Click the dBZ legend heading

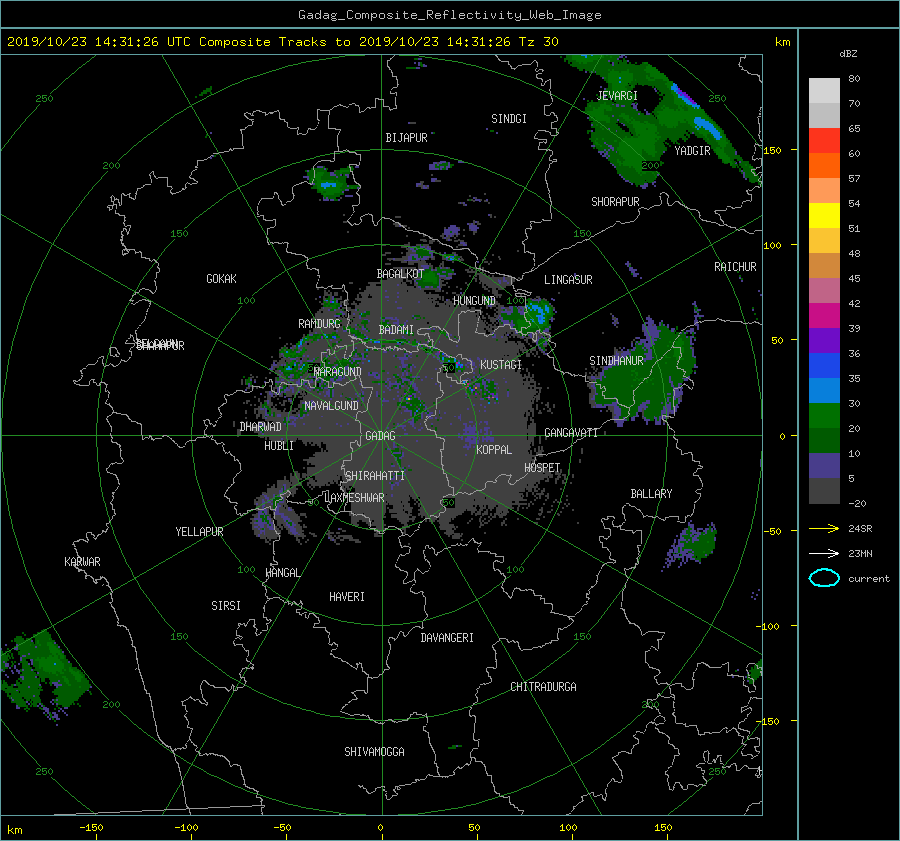point(848,54)
